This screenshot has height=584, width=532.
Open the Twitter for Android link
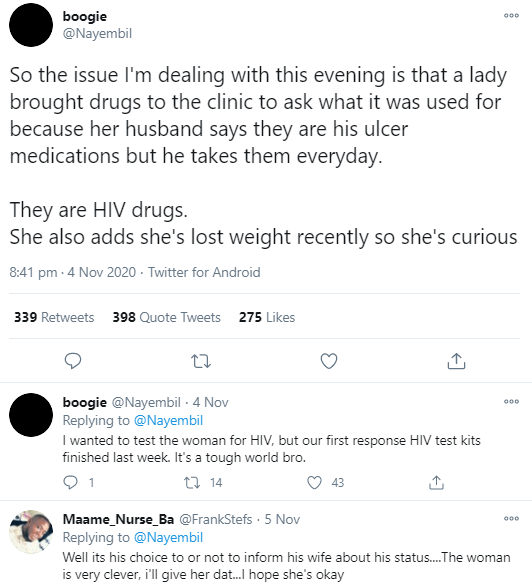[204, 272]
